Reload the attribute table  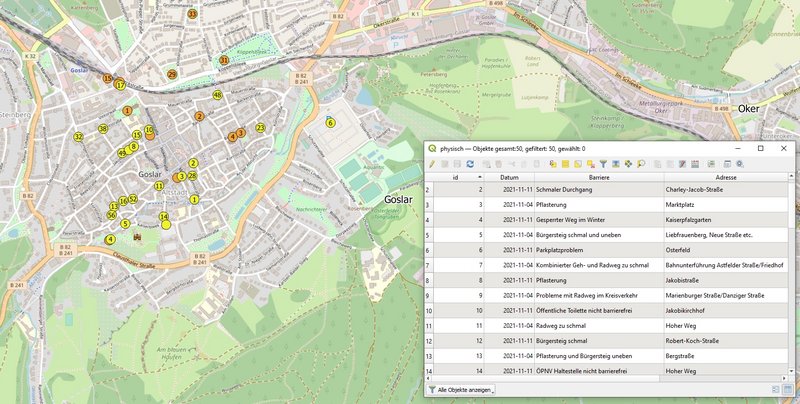pos(470,163)
